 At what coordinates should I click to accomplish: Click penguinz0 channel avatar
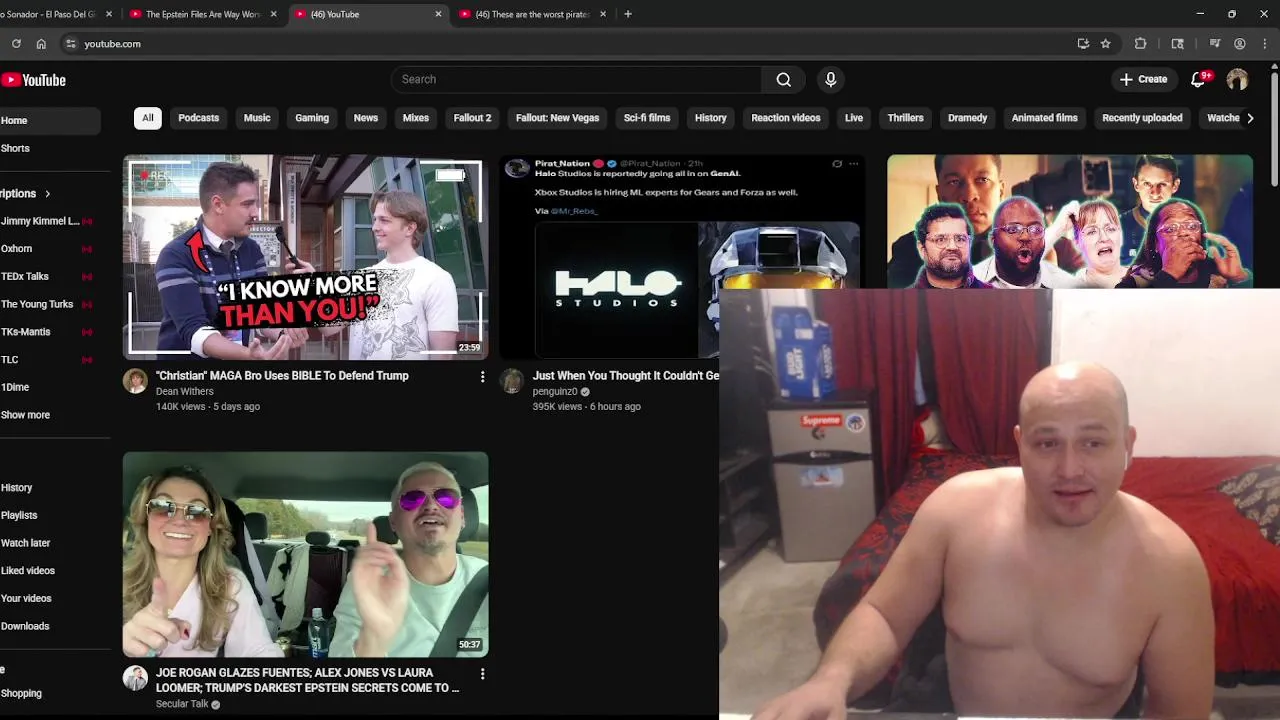click(512, 381)
